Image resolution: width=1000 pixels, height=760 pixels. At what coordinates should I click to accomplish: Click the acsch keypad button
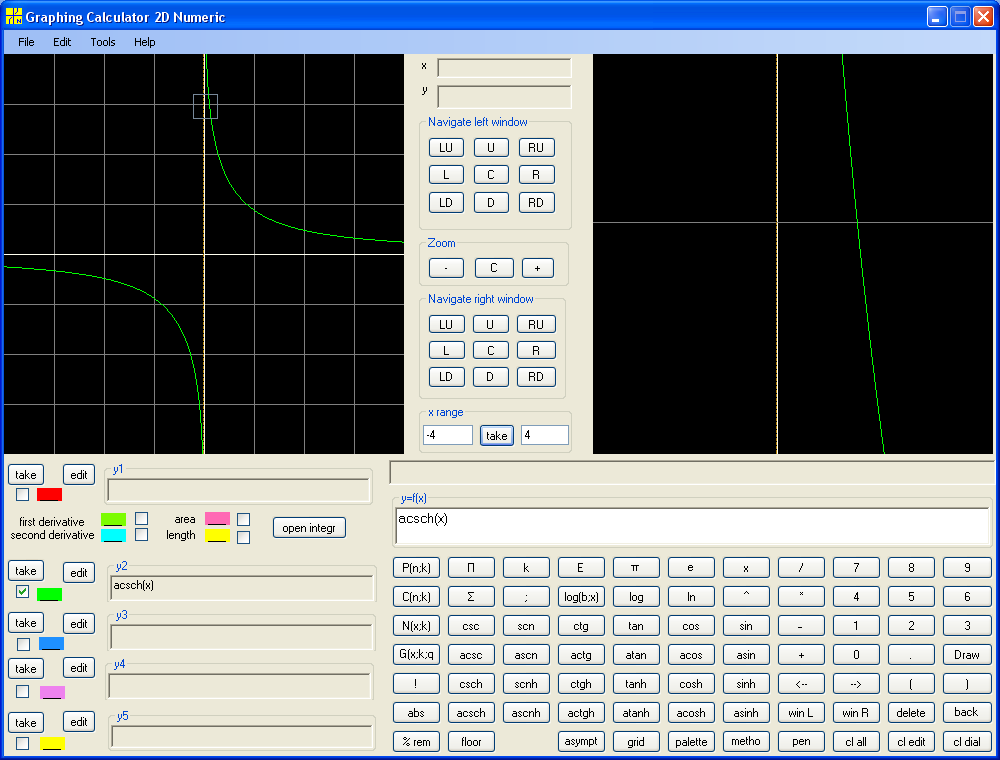[x=471, y=713]
